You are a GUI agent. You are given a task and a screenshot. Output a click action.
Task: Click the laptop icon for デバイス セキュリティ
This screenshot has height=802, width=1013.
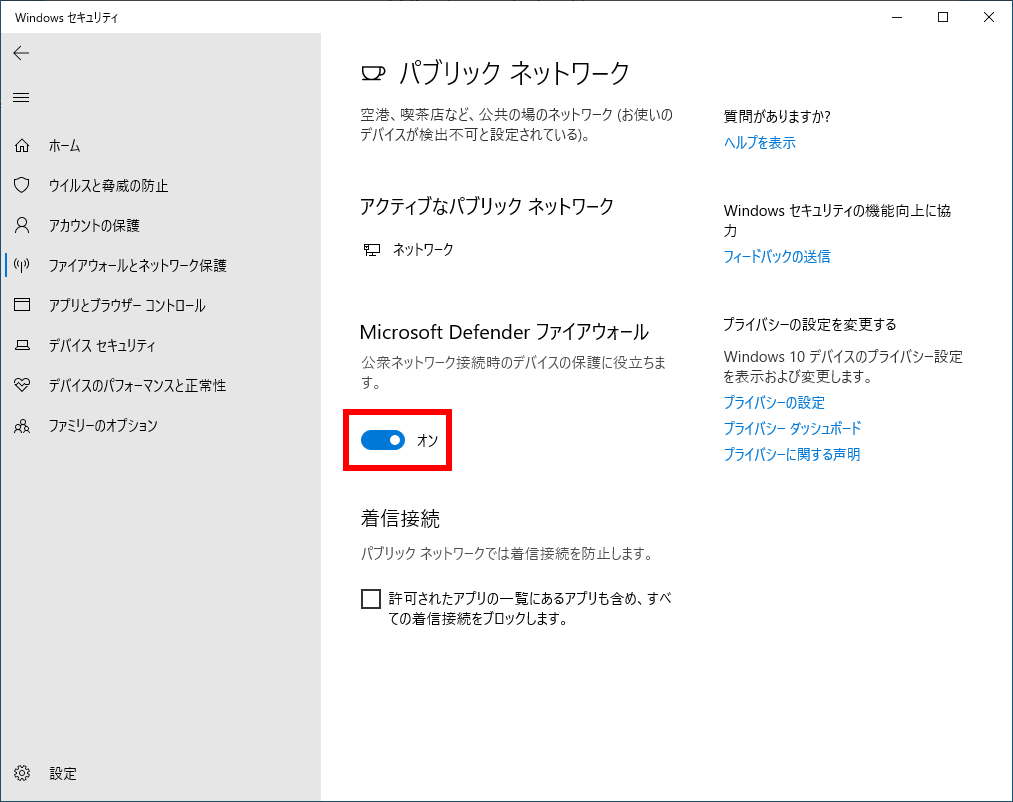[22, 345]
